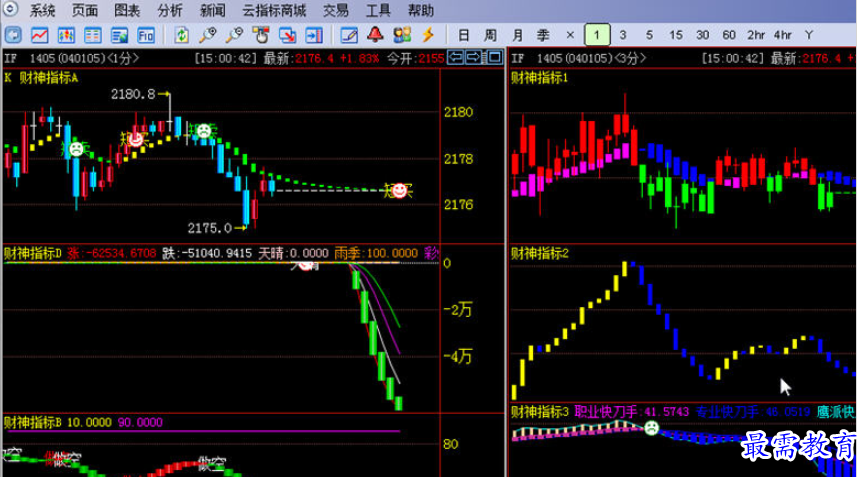Viewport: 865px width, 477px height.
Task: Click the lightning bolt quick trade icon
Action: (x=428, y=35)
